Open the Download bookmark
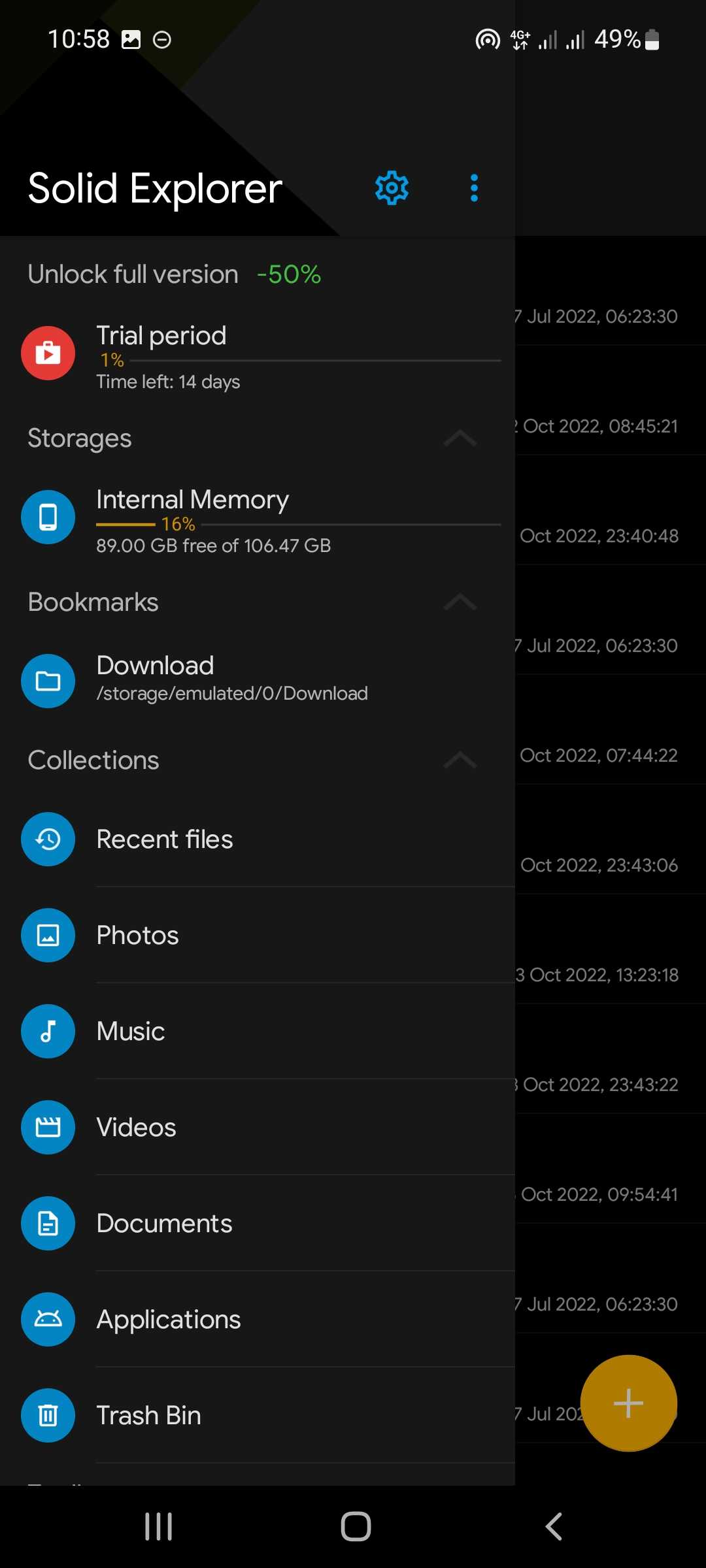This screenshot has width=706, height=1568. [258, 681]
